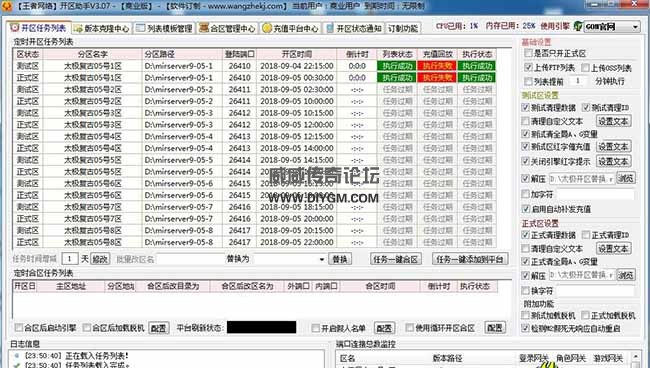Select the task row at 2018-09-05 02:30:00
650x368 pixels.
coord(255,90)
